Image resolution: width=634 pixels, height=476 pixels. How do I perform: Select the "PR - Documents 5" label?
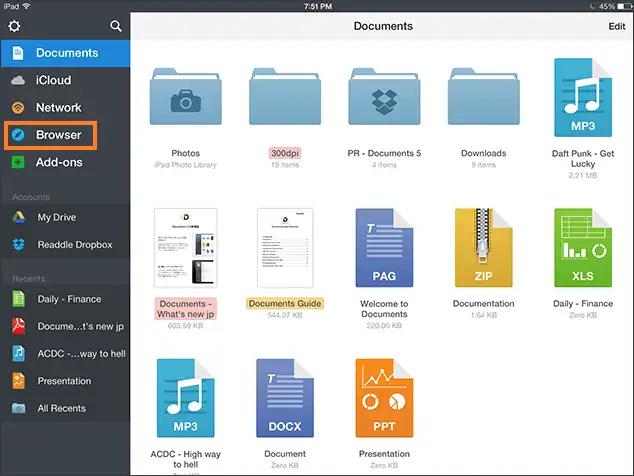[384, 153]
